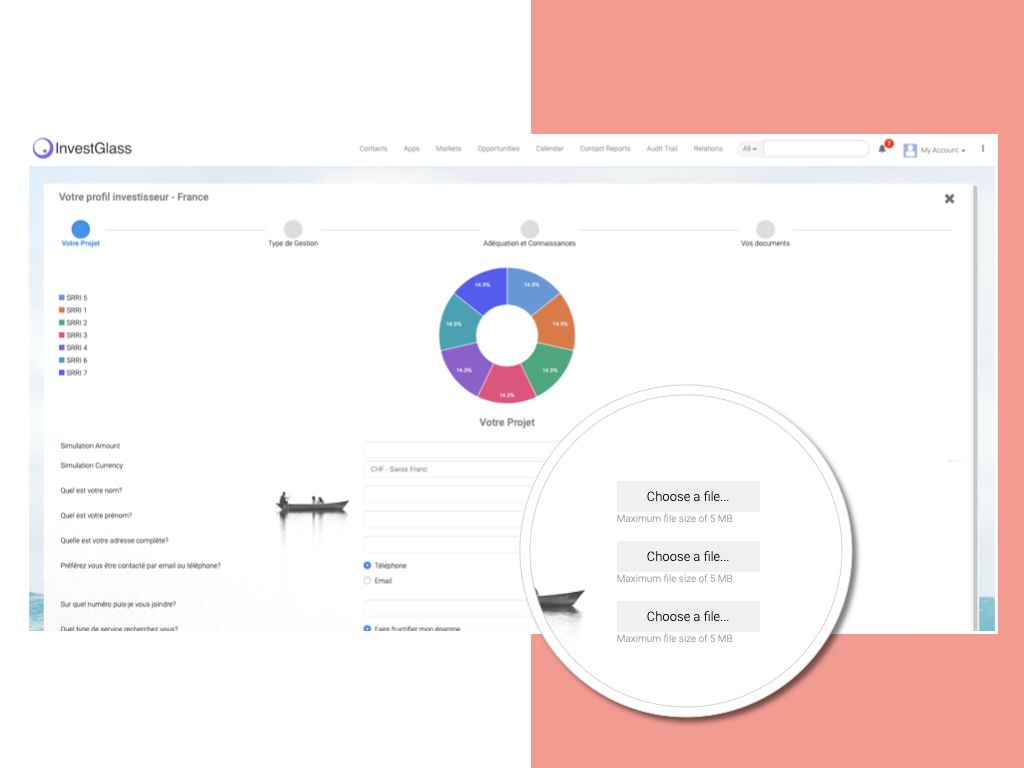Choose the Email contact radio button

[x=367, y=580]
